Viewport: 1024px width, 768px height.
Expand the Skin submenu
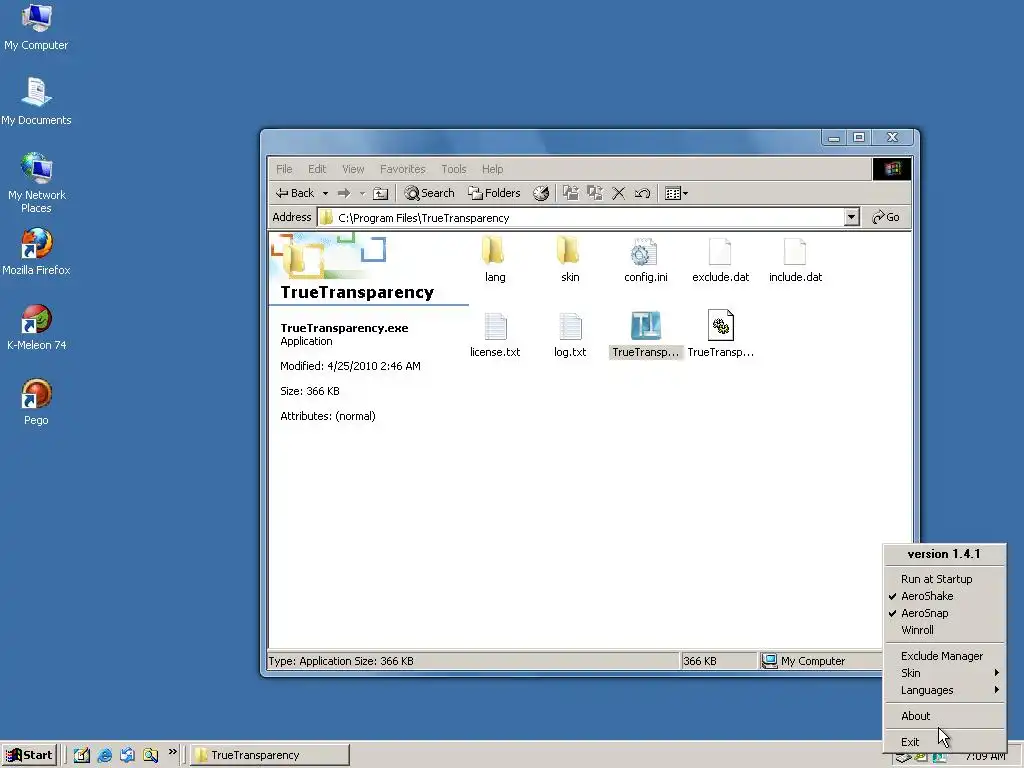944,673
